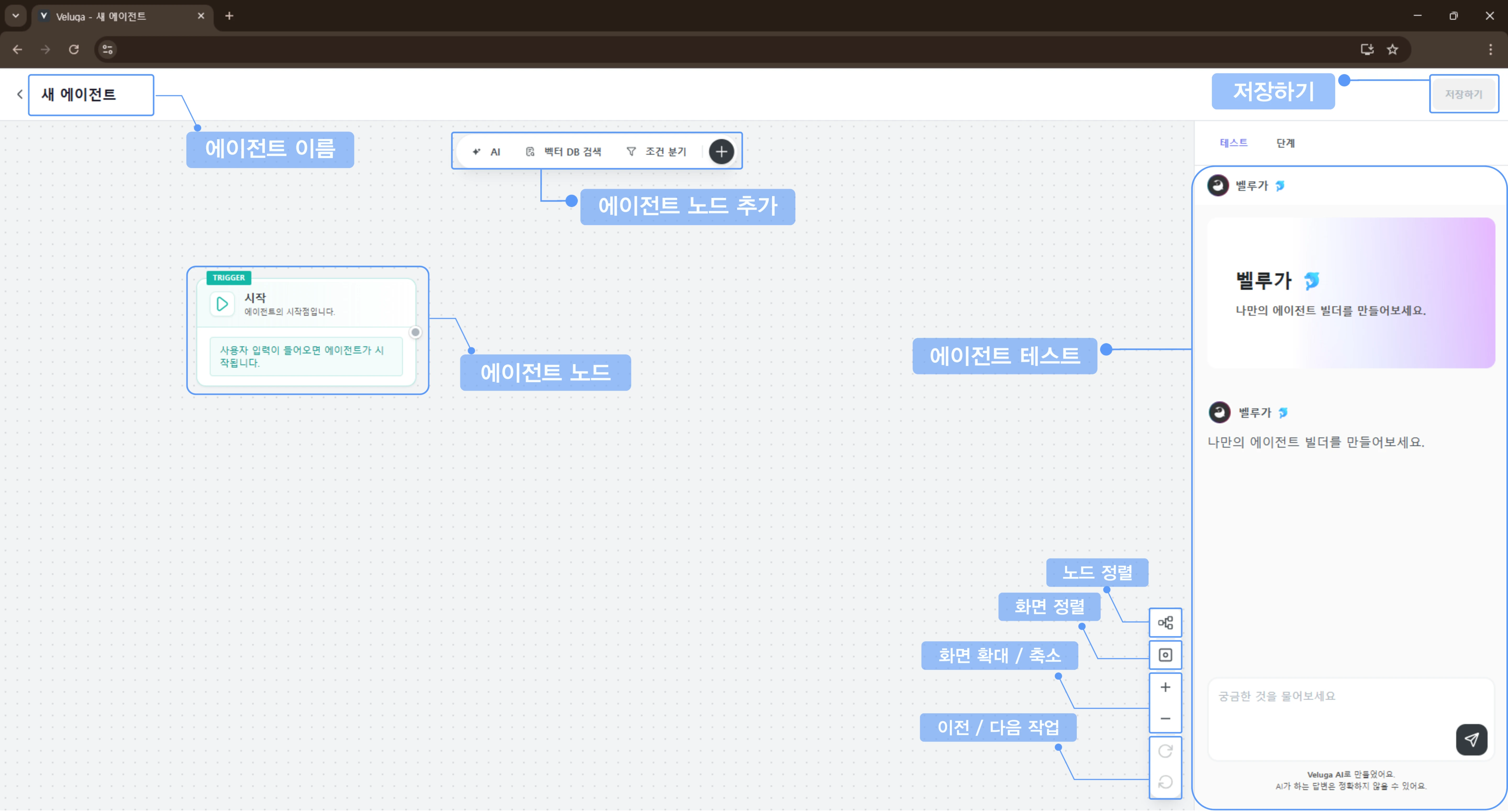Click the fit view icon

(1165, 654)
